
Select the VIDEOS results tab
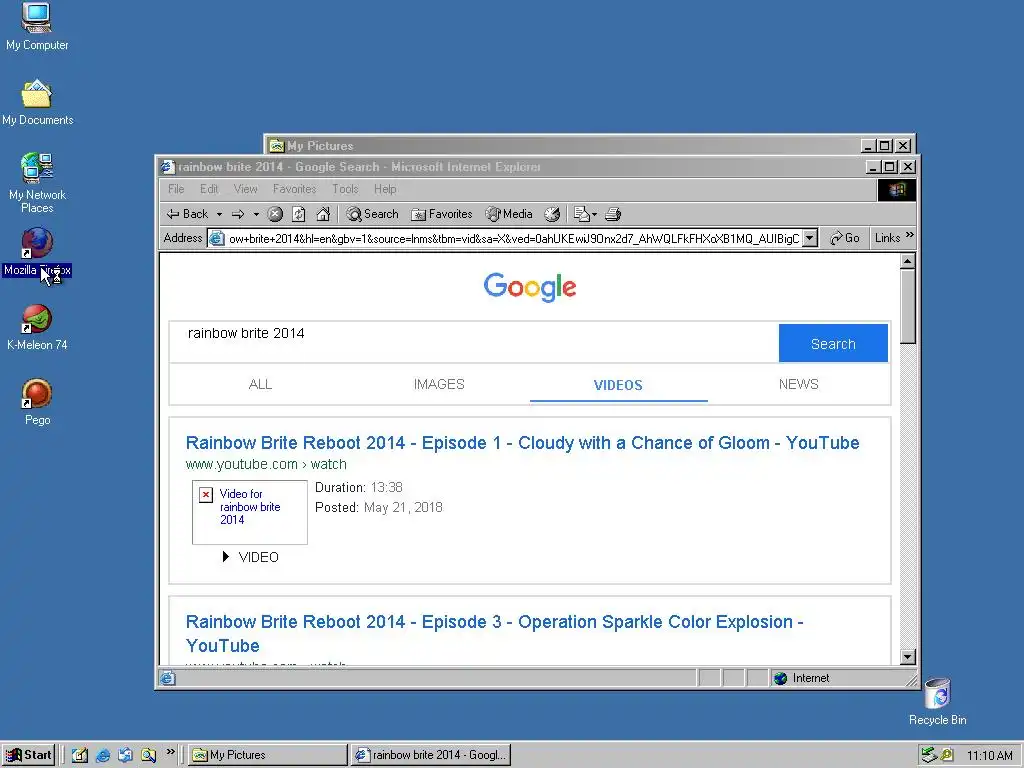[618, 385]
